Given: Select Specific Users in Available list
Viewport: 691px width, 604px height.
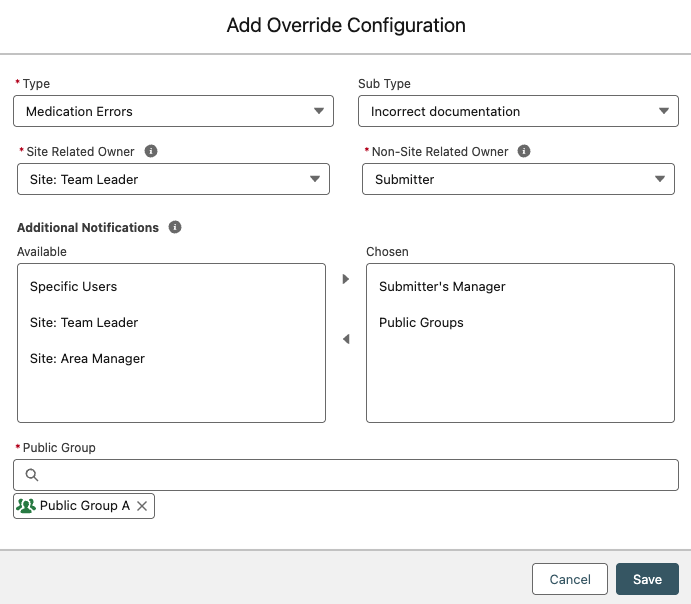Looking at the screenshot, I should [74, 287].
